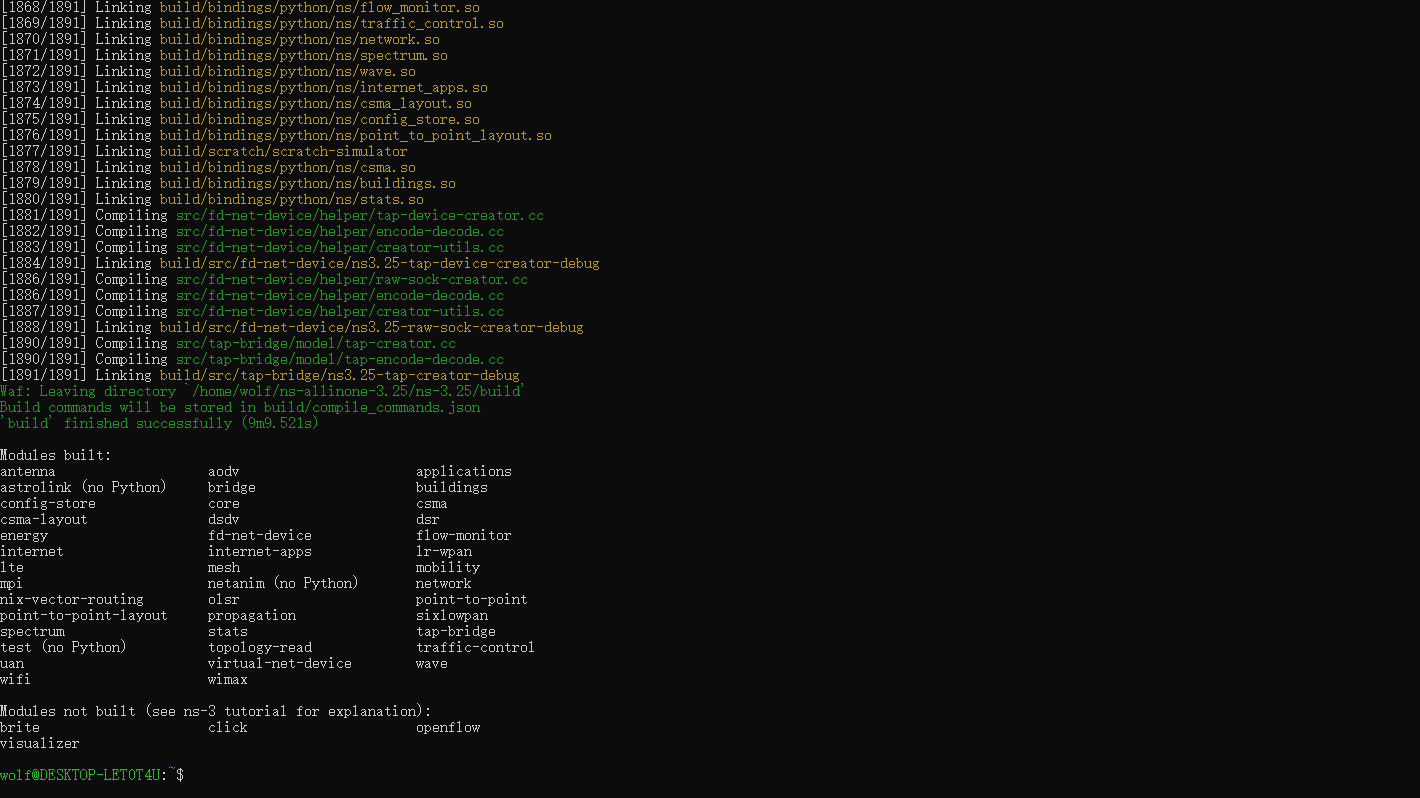Click the openflow unbuilt module
Viewport: 1420px width, 798px height.
(x=448, y=727)
